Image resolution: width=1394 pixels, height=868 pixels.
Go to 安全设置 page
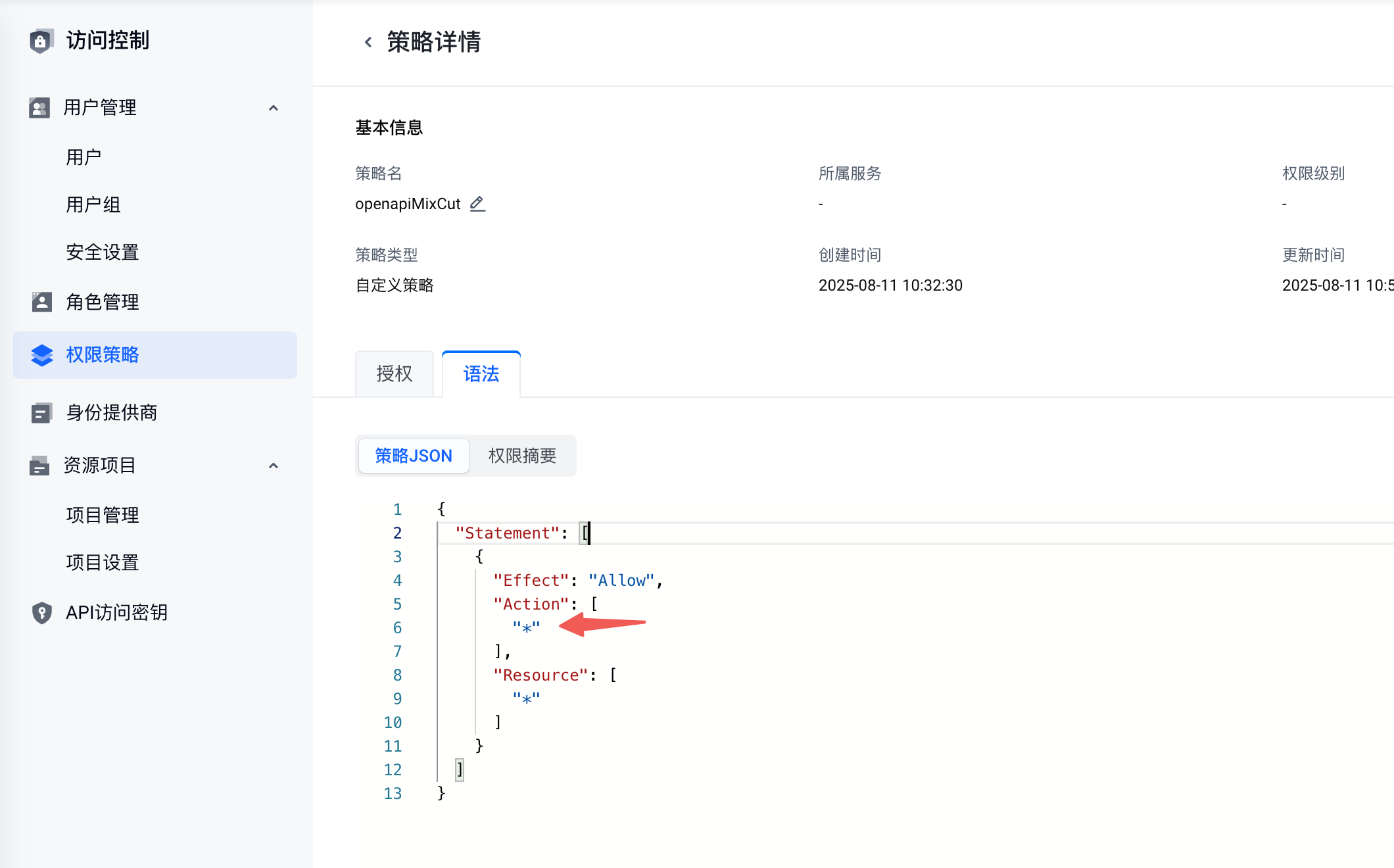coord(103,252)
